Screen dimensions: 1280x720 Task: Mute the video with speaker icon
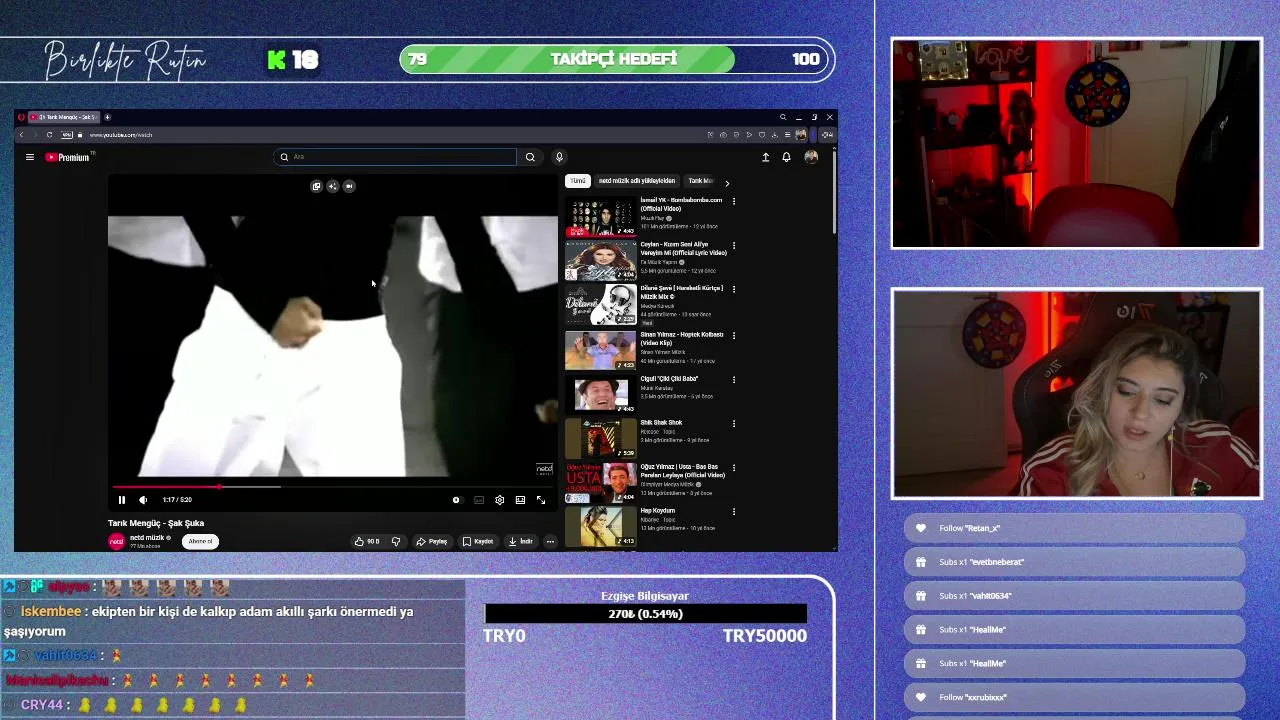coord(143,500)
